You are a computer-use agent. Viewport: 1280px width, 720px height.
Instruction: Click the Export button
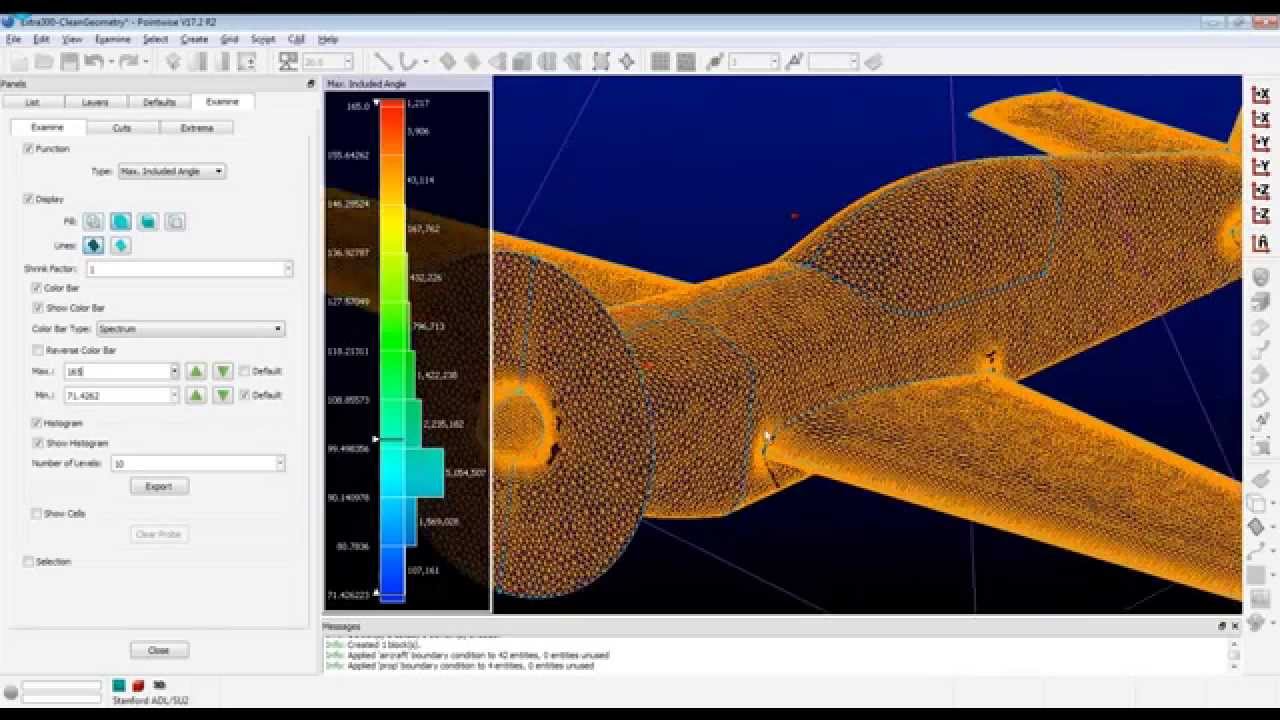coord(159,486)
